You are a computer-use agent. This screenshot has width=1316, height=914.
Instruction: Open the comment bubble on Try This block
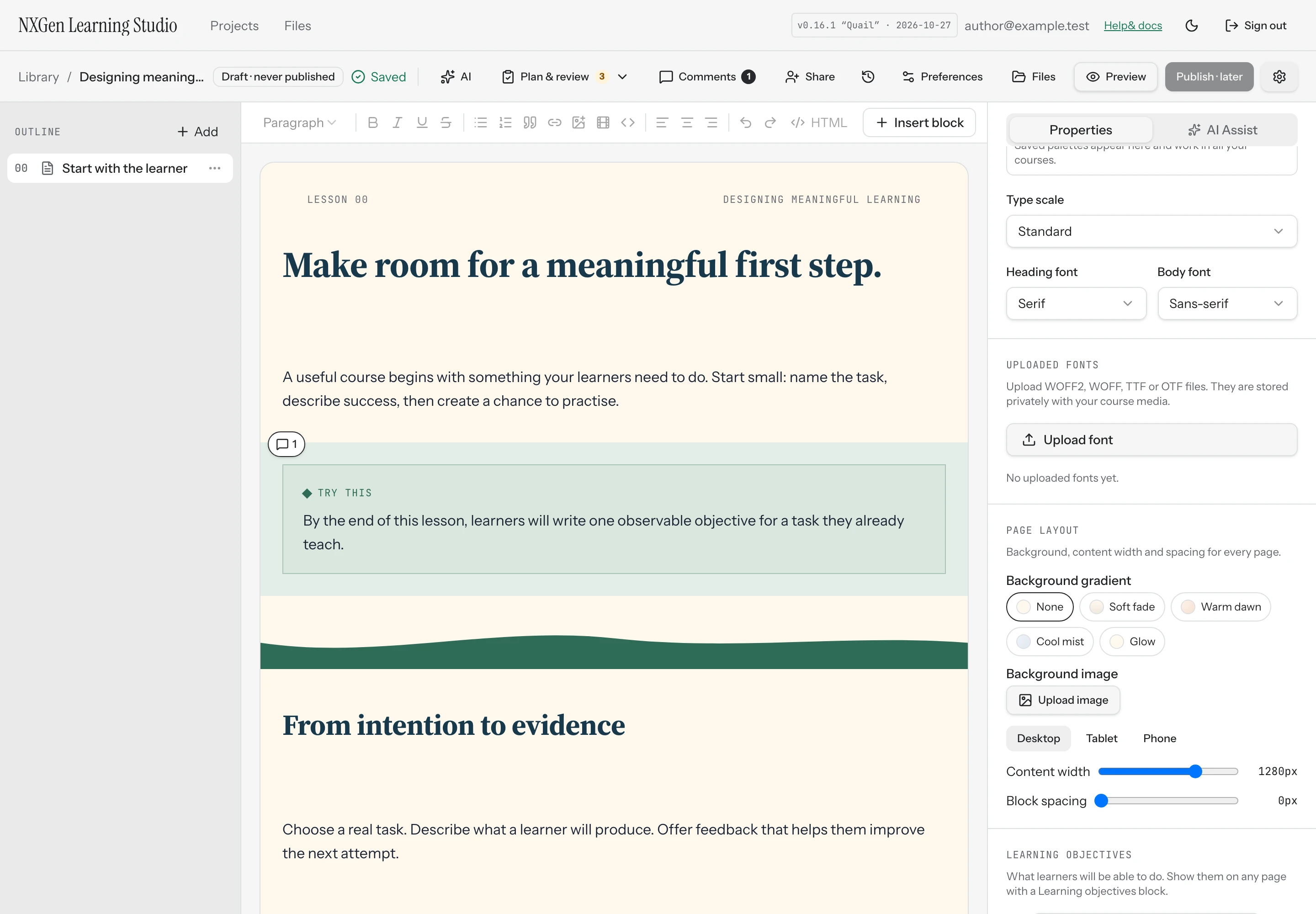point(287,444)
